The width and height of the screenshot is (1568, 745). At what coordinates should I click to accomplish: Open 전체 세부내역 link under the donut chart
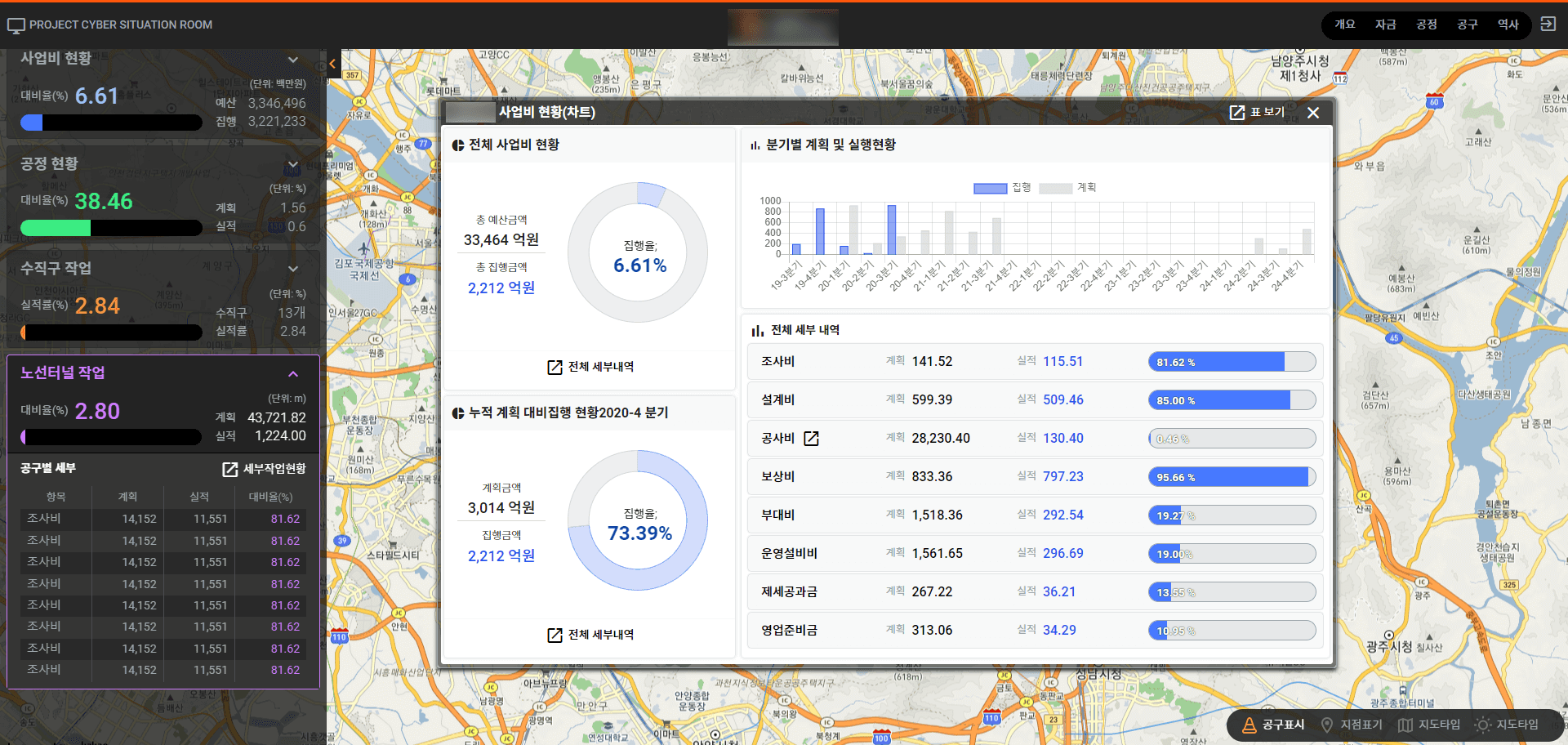590,367
